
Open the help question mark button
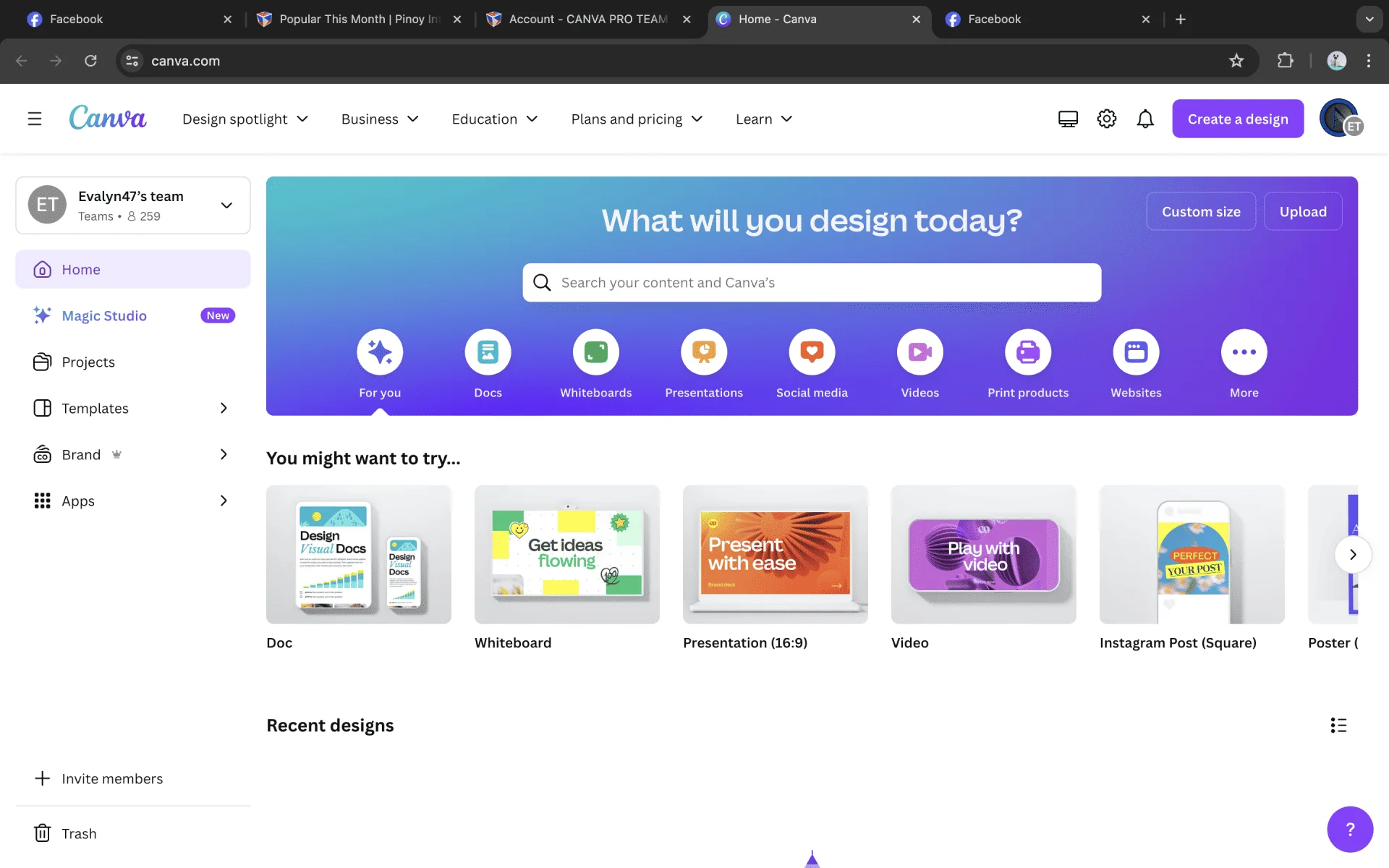click(x=1350, y=830)
